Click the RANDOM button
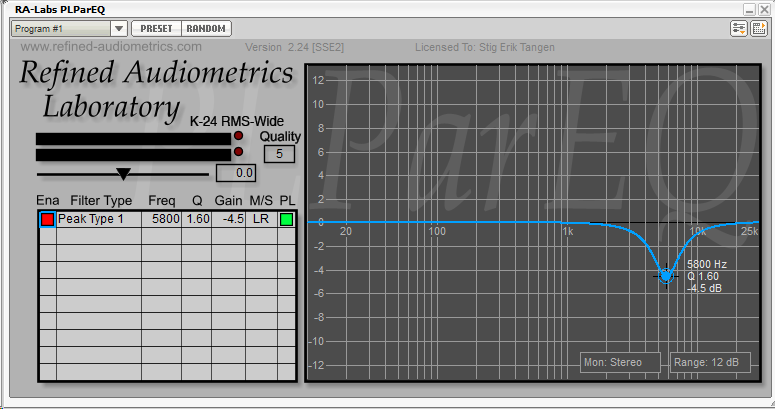The image size is (775, 409). coord(206,29)
